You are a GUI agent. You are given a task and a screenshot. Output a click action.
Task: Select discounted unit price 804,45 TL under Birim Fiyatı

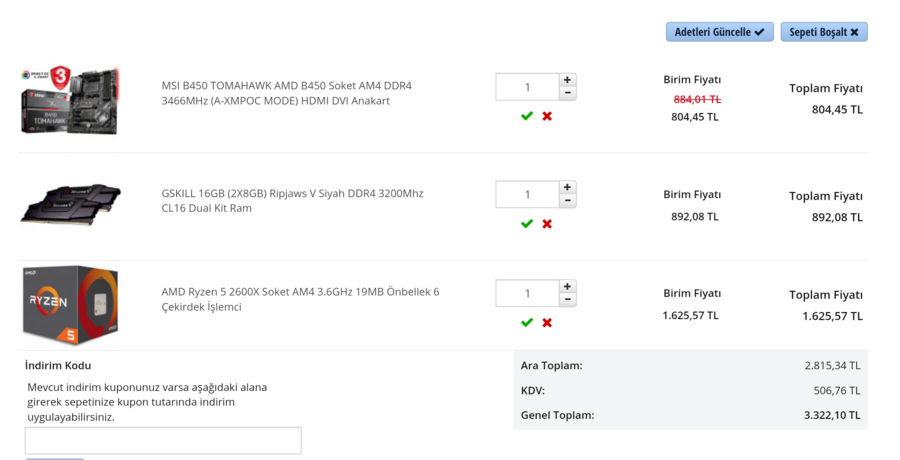[x=695, y=117]
